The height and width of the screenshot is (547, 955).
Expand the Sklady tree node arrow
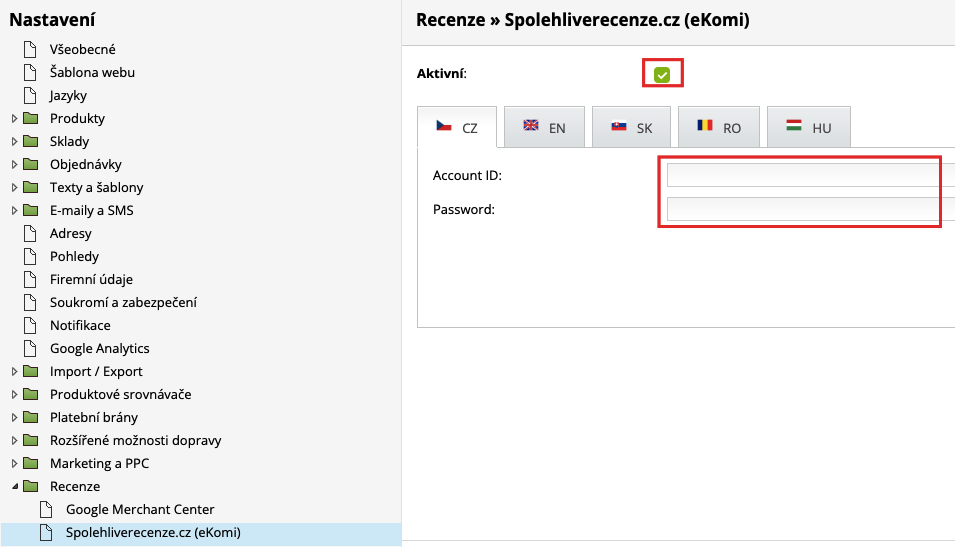[x=14, y=141]
